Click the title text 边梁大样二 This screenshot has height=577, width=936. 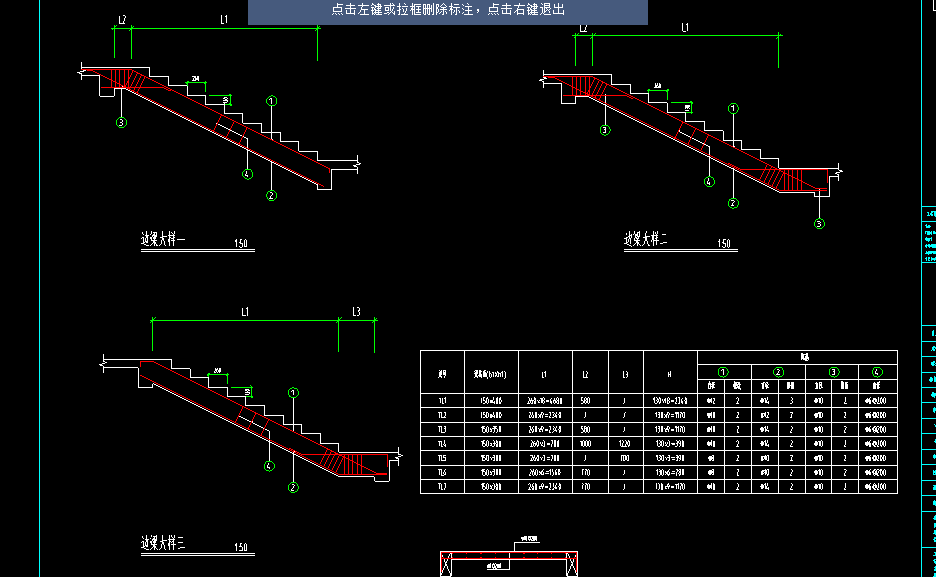646,239
